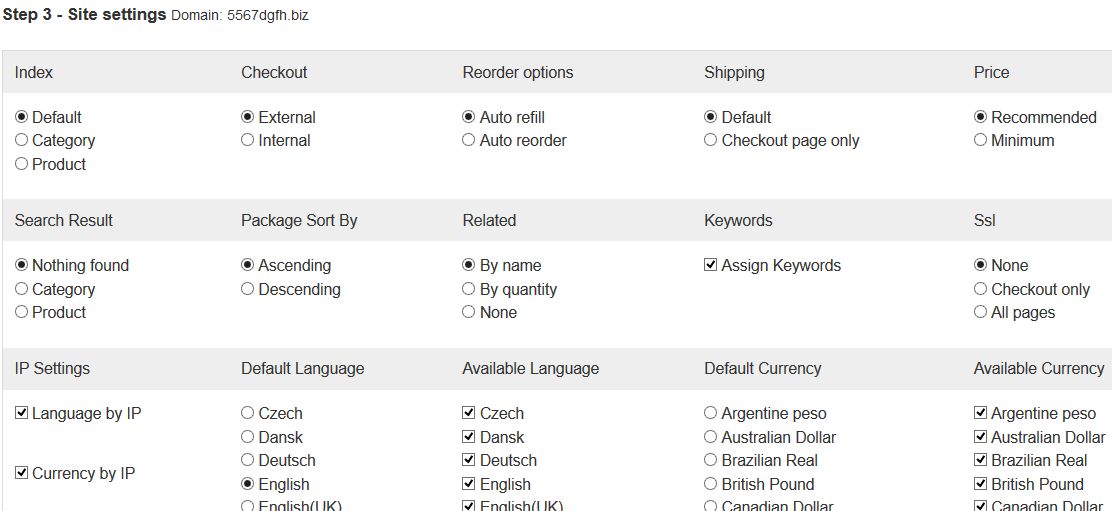Toggle Language by IP checkbox
The height and width of the screenshot is (511, 1112).
click(21, 412)
